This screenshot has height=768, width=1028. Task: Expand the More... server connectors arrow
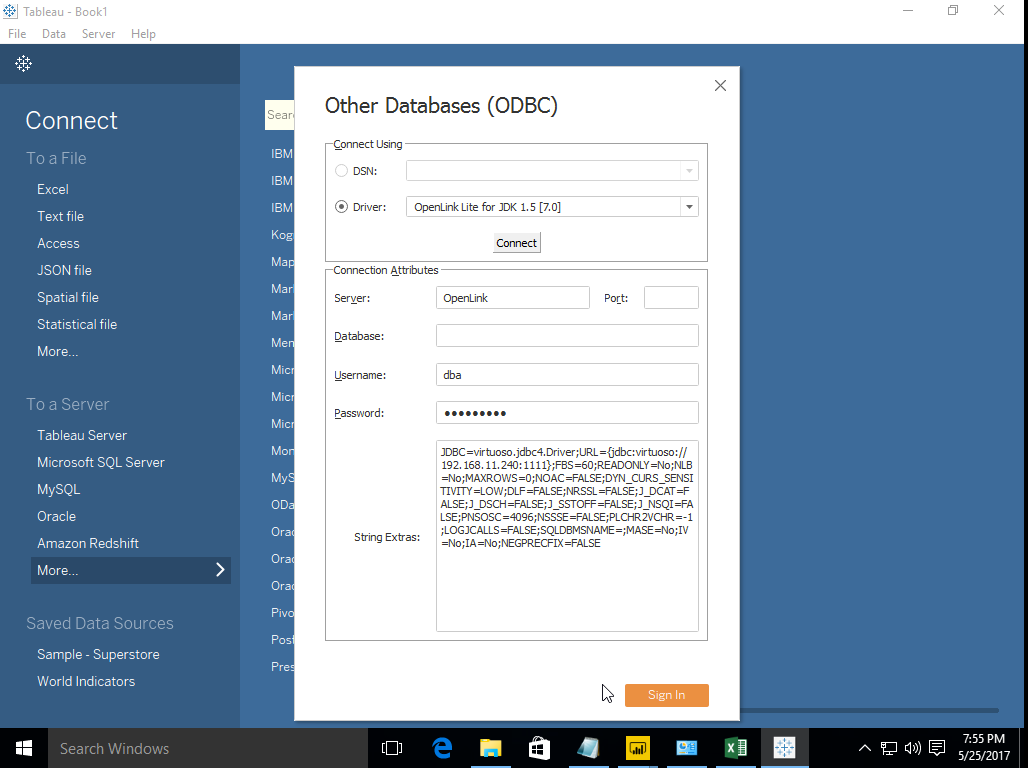click(220, 570)
